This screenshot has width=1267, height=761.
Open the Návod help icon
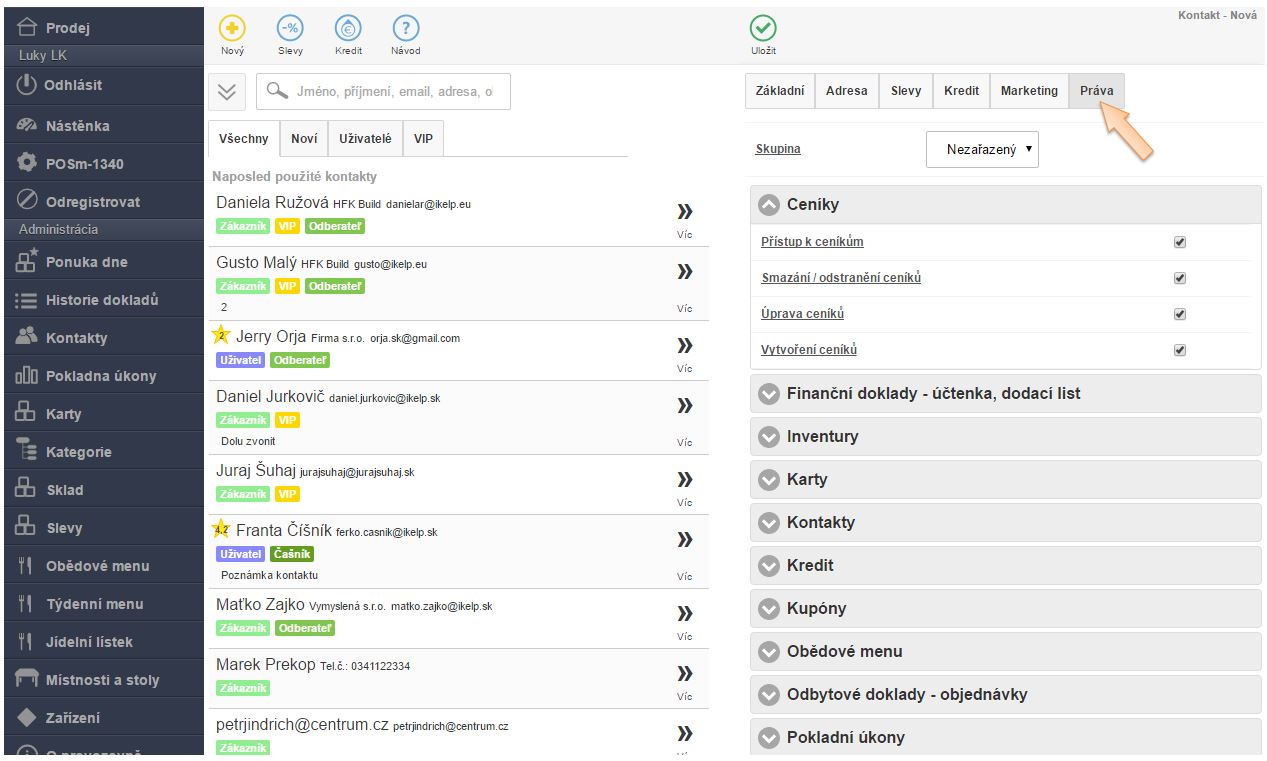point(405,29)
